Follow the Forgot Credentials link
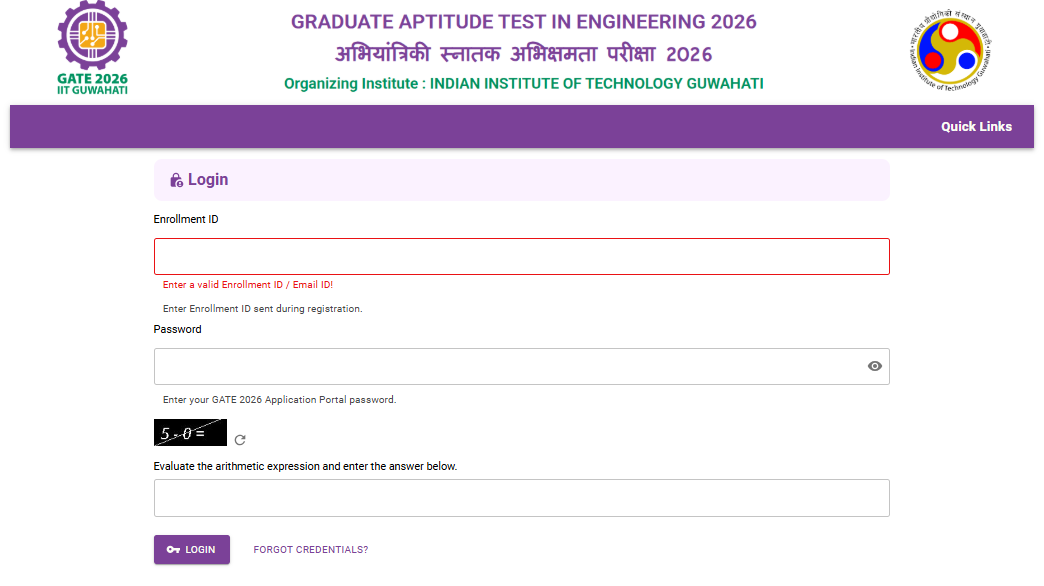The height and width of the screenshot is (586, 1044). click(x=311, y=550)
